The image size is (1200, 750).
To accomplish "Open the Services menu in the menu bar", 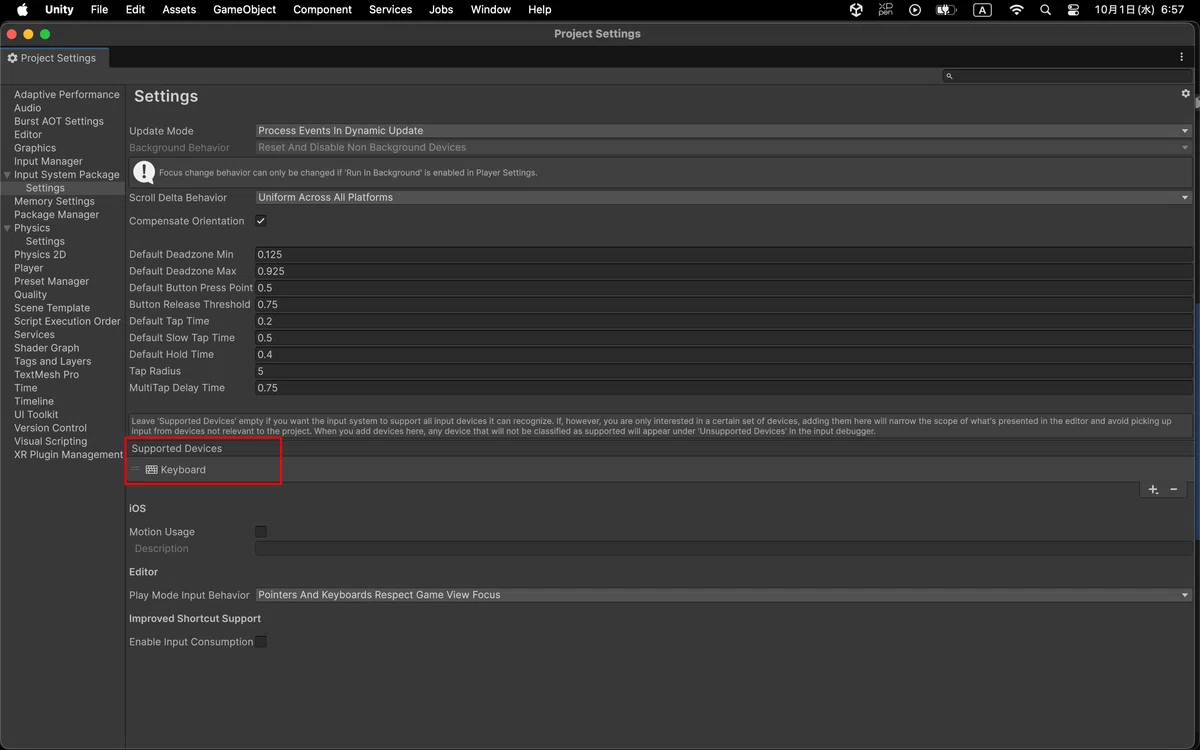I will tap(390, 10).
